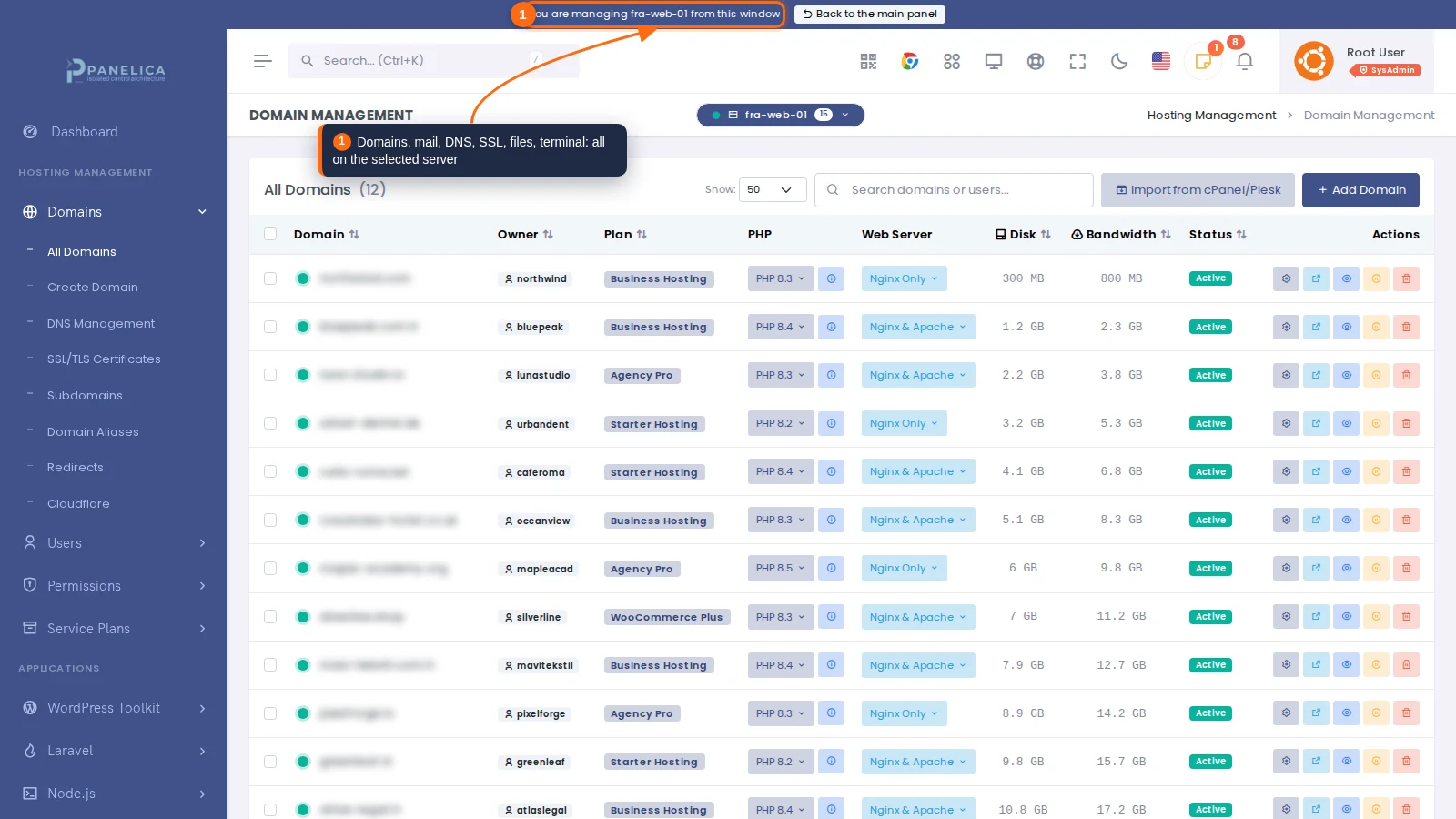The height and width of the screenshot is (819, 1456).
Task: Tick select-all checkbox in table header
Action: click(x=270, y=234)
